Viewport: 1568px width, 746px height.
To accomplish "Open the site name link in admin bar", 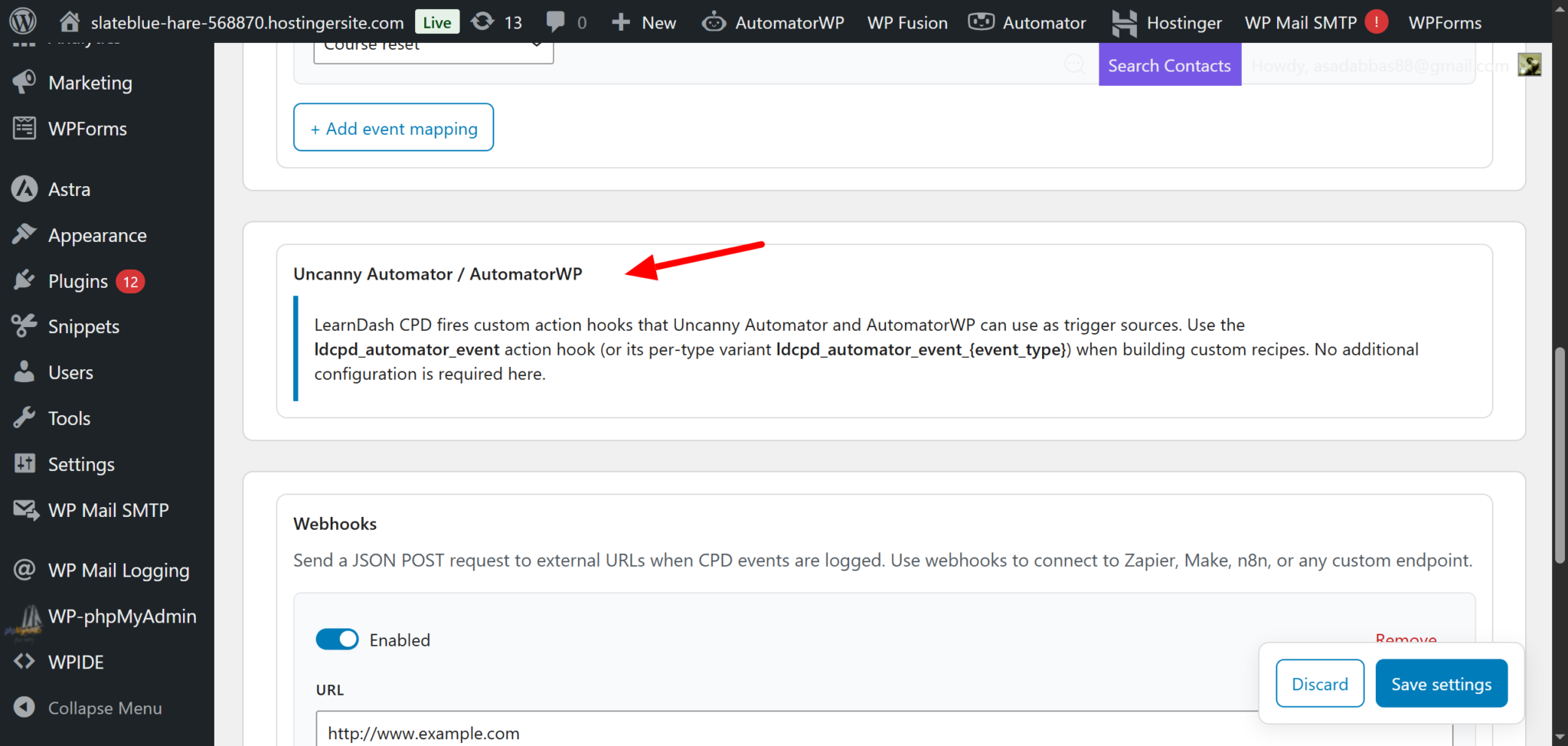I will [x=247, y=22].
